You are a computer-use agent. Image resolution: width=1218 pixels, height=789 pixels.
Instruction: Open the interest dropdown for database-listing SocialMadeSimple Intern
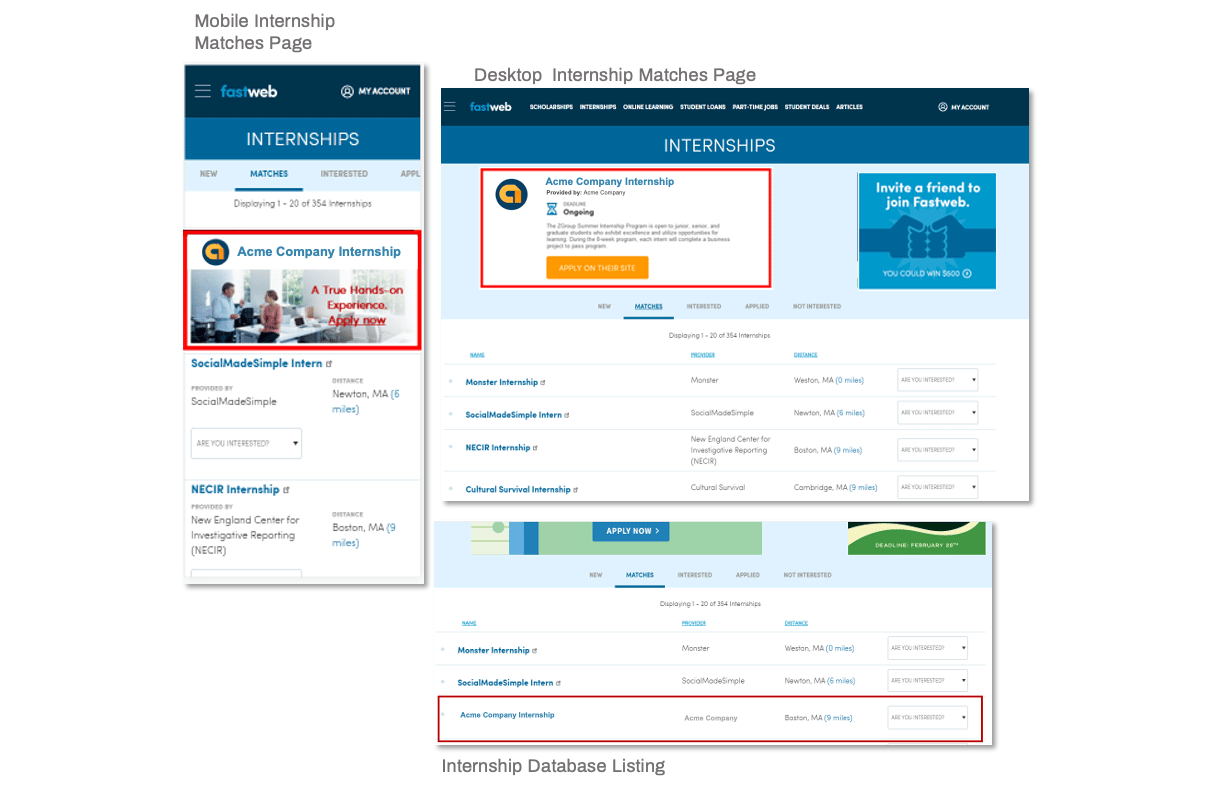click(x=928, y=680)
